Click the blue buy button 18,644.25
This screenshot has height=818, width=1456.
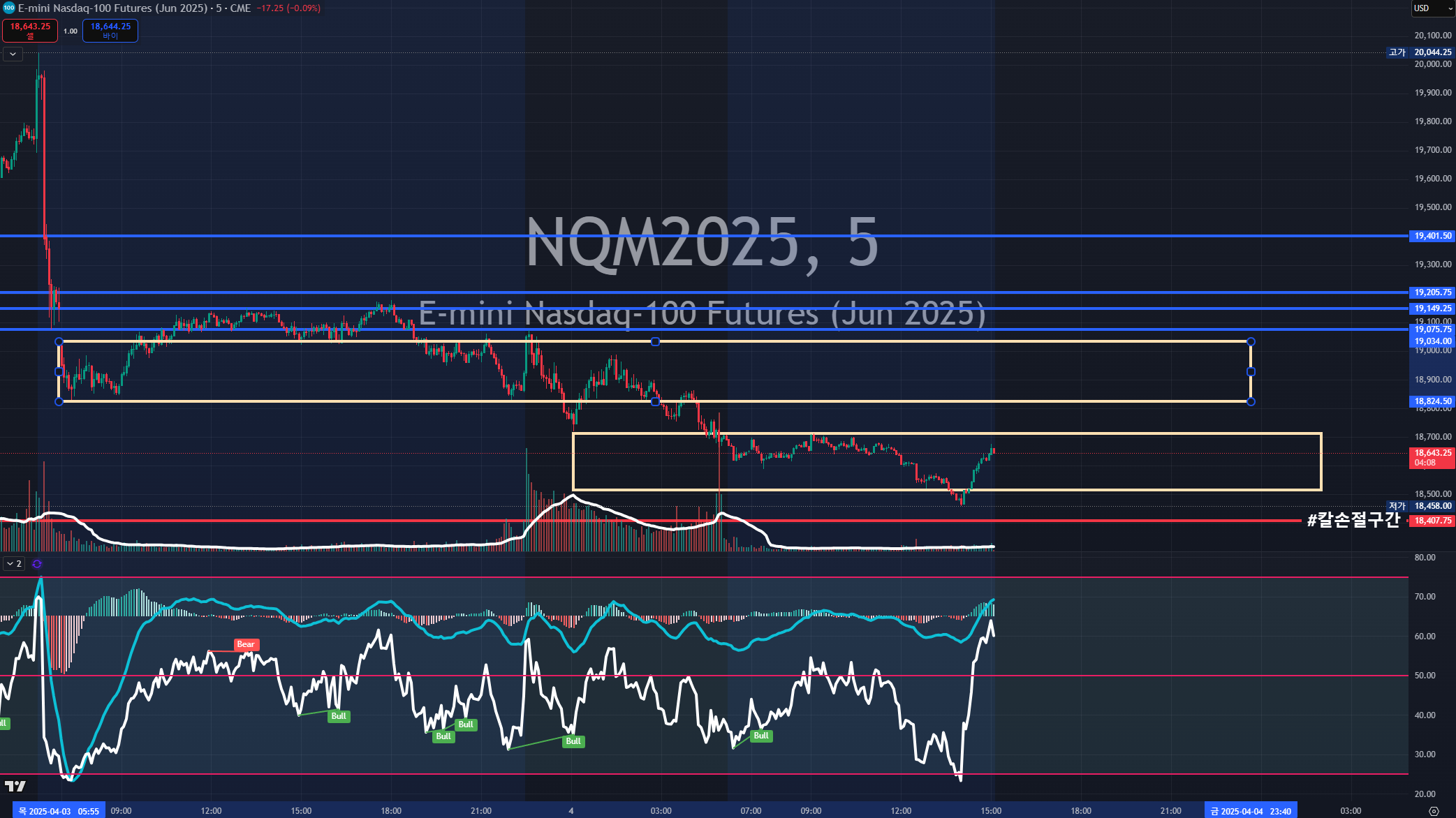pos(110,31)
